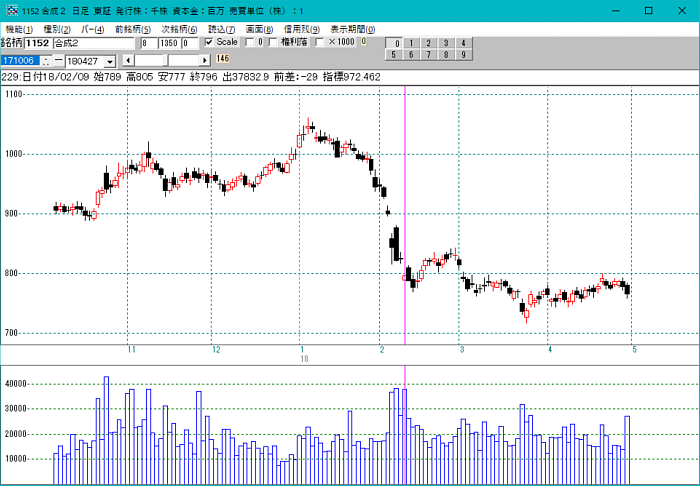Open the 信用残 menu

pyautogui.click(x=301, y=29)
